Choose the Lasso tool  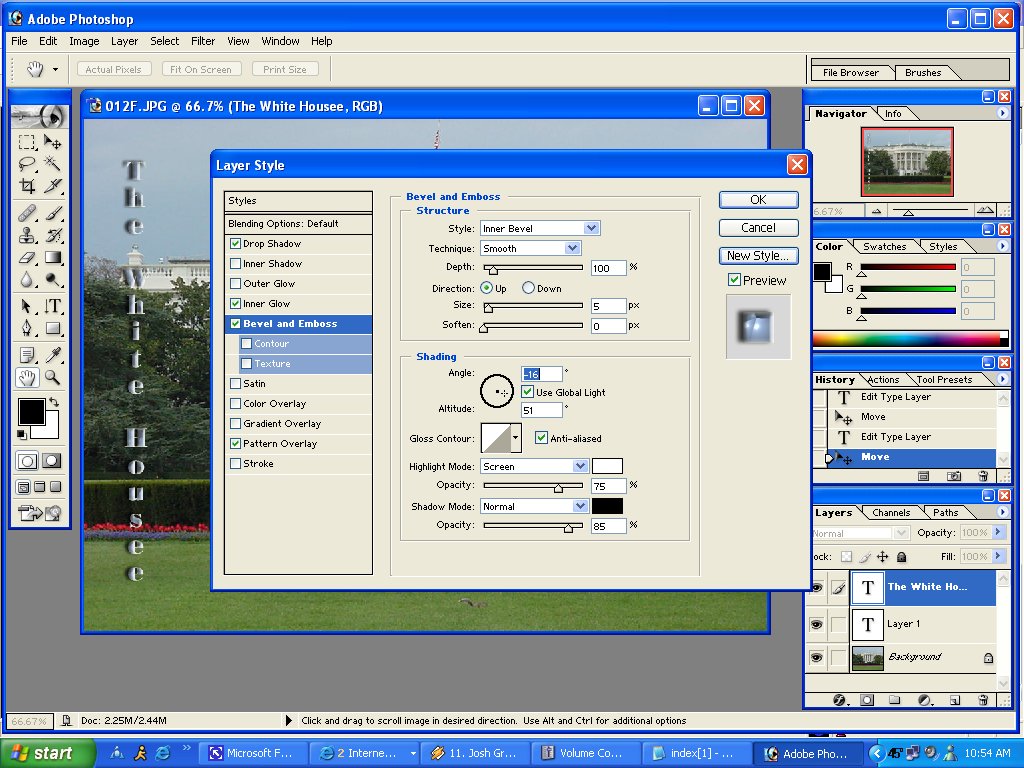27,163
